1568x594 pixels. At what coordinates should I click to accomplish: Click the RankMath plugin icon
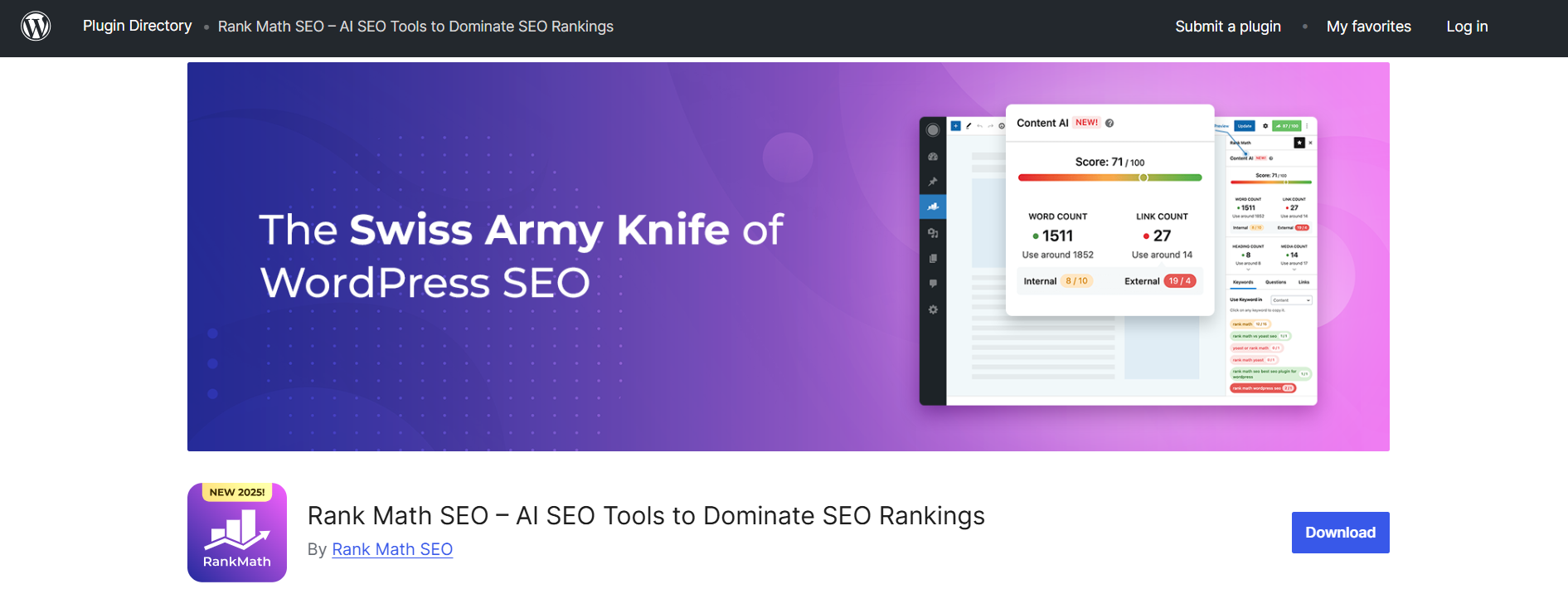(x=237, y=533)
